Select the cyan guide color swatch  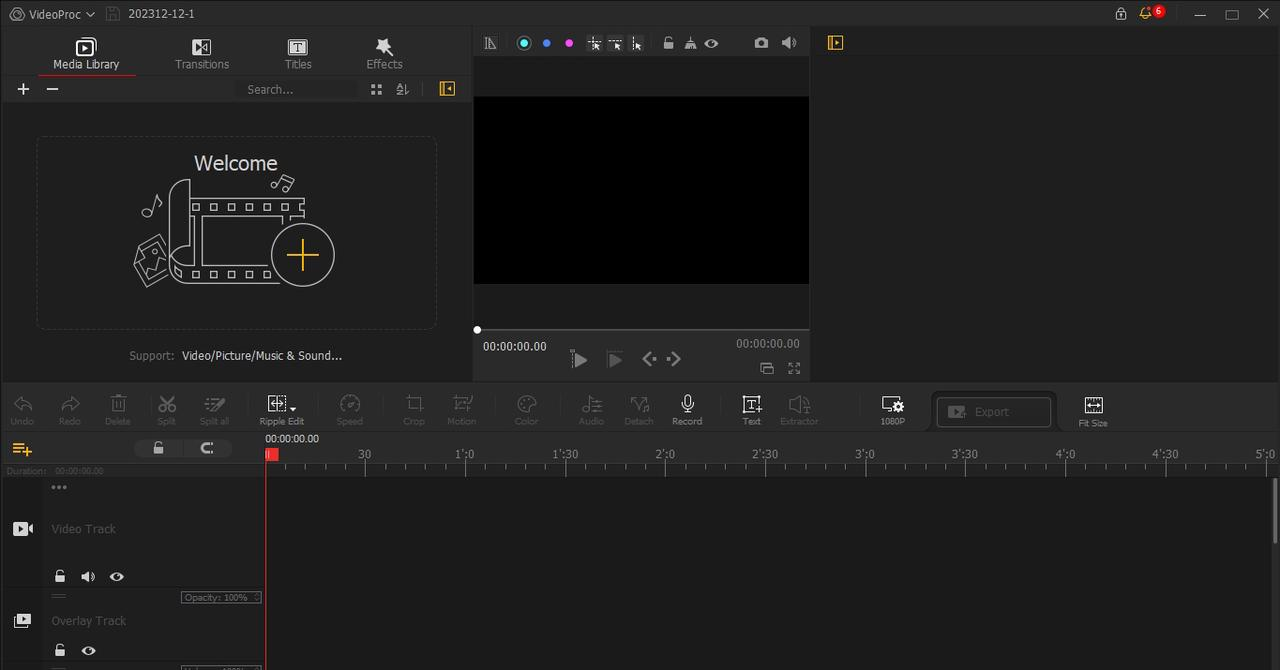click(524, 43)
